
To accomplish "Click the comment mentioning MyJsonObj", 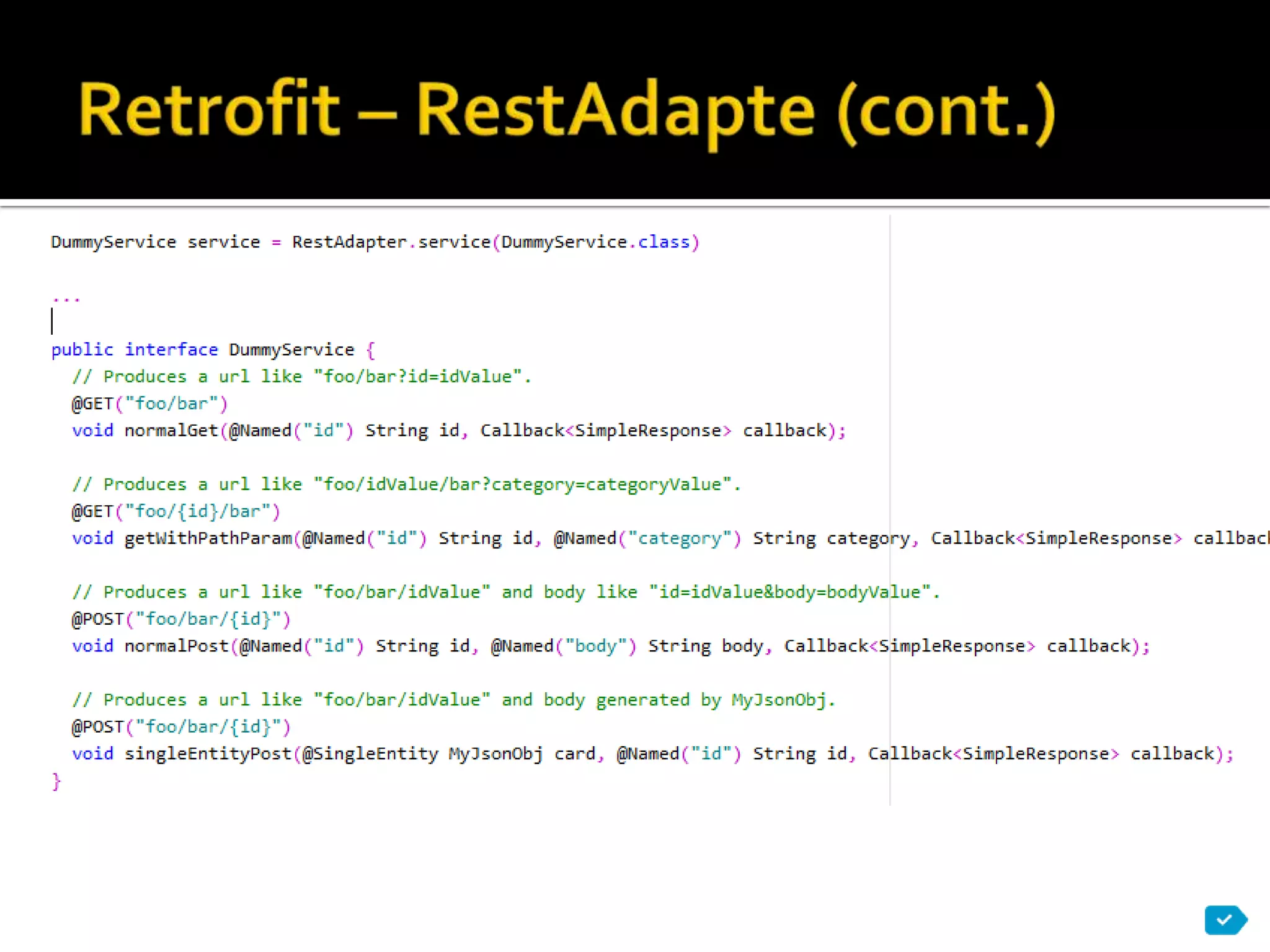I will pyautogui.click(x=453, y=700).
